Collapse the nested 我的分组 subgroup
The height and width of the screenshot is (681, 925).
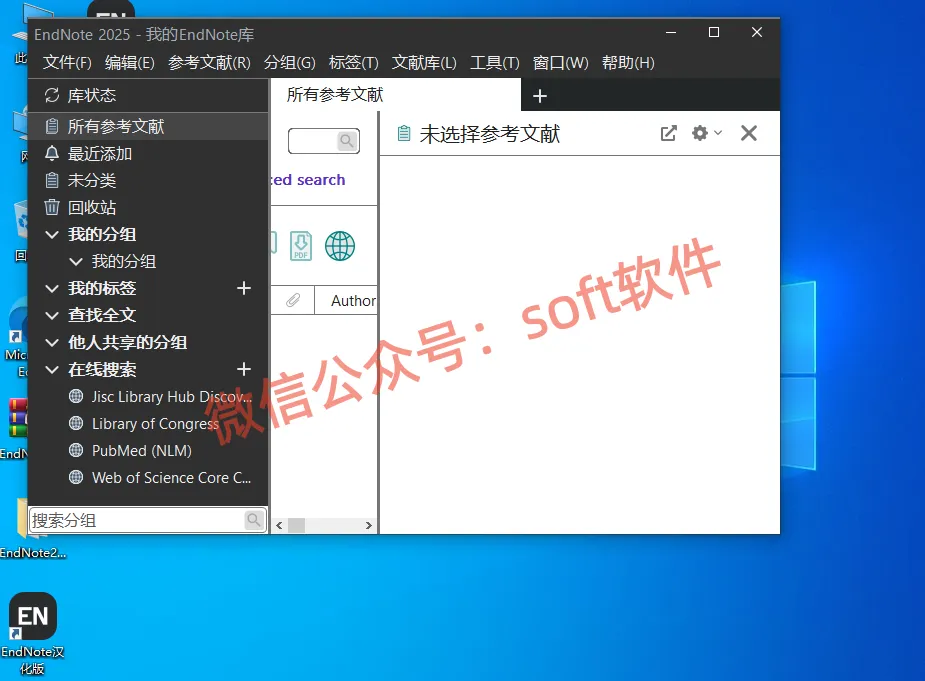(76, 261)
